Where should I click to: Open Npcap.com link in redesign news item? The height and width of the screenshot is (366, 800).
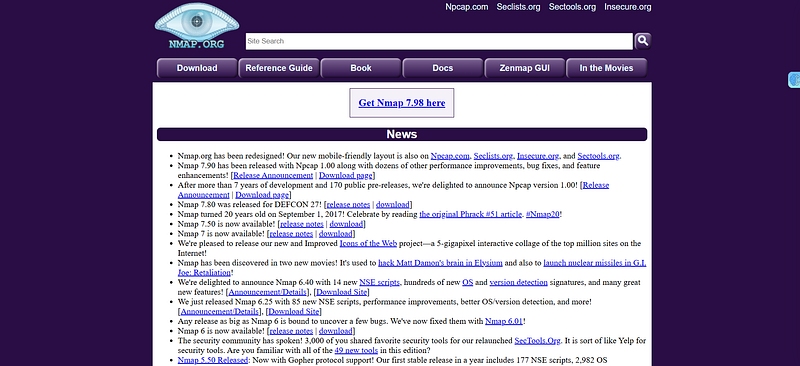(449, 156)
